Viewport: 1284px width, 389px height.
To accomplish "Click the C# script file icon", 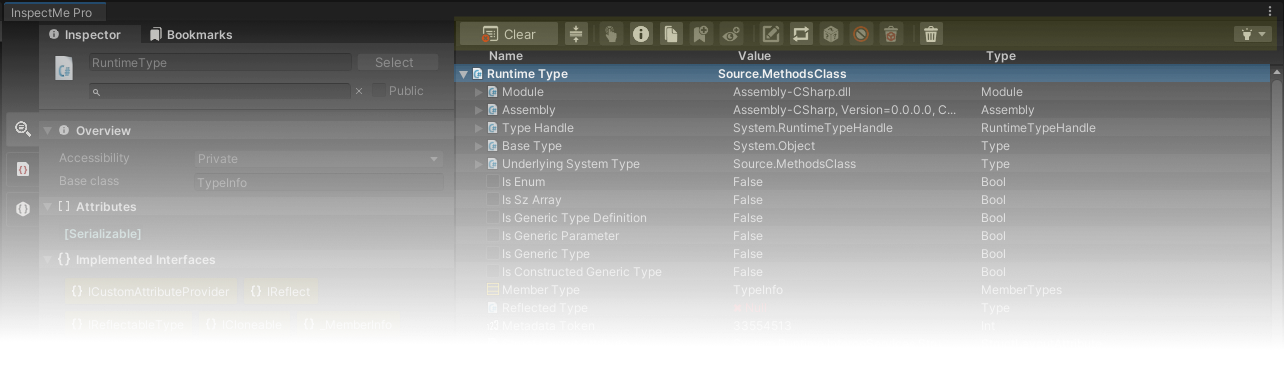I will click(64, 68).
